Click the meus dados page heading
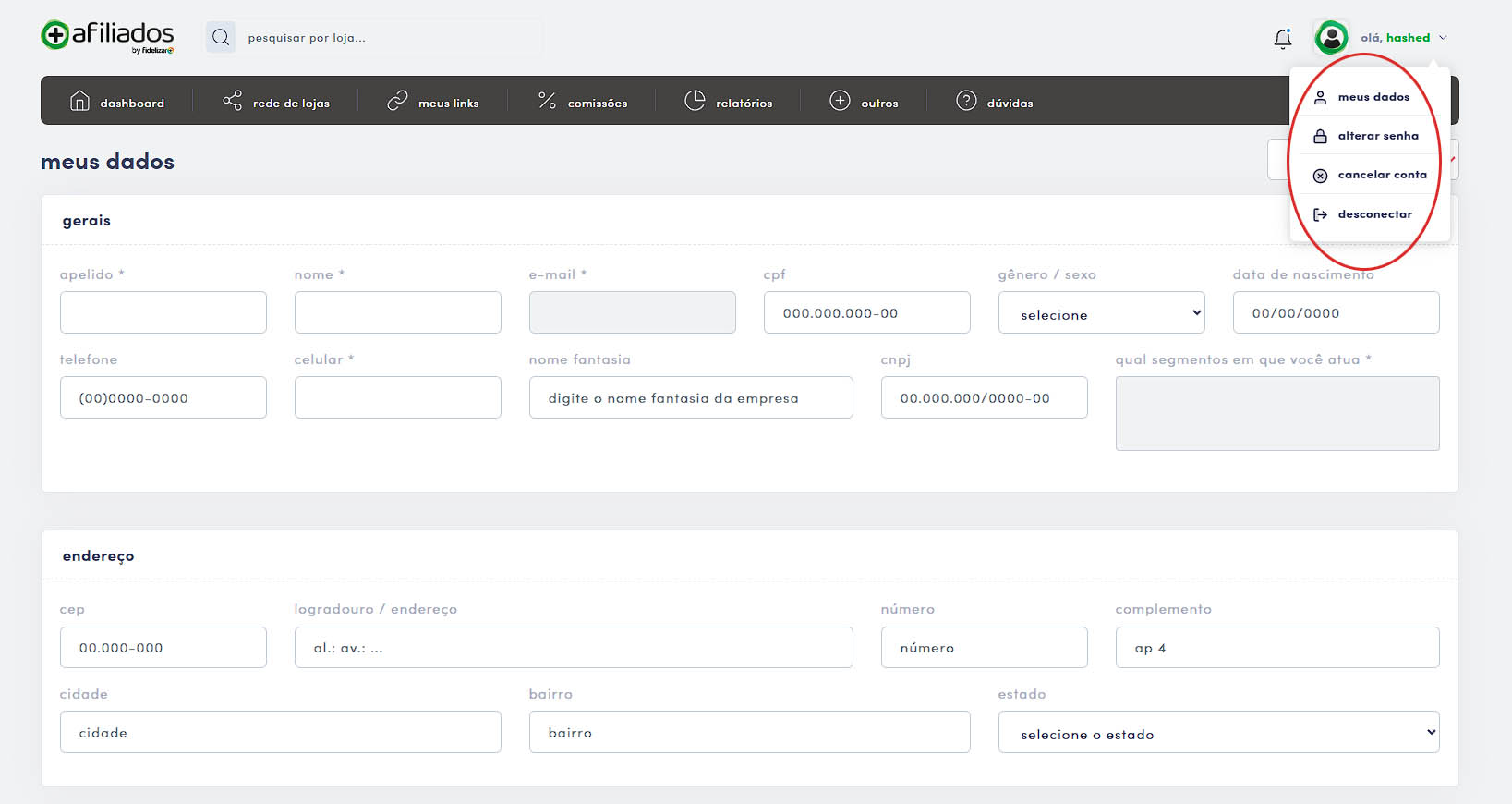 tap(107, 162)
